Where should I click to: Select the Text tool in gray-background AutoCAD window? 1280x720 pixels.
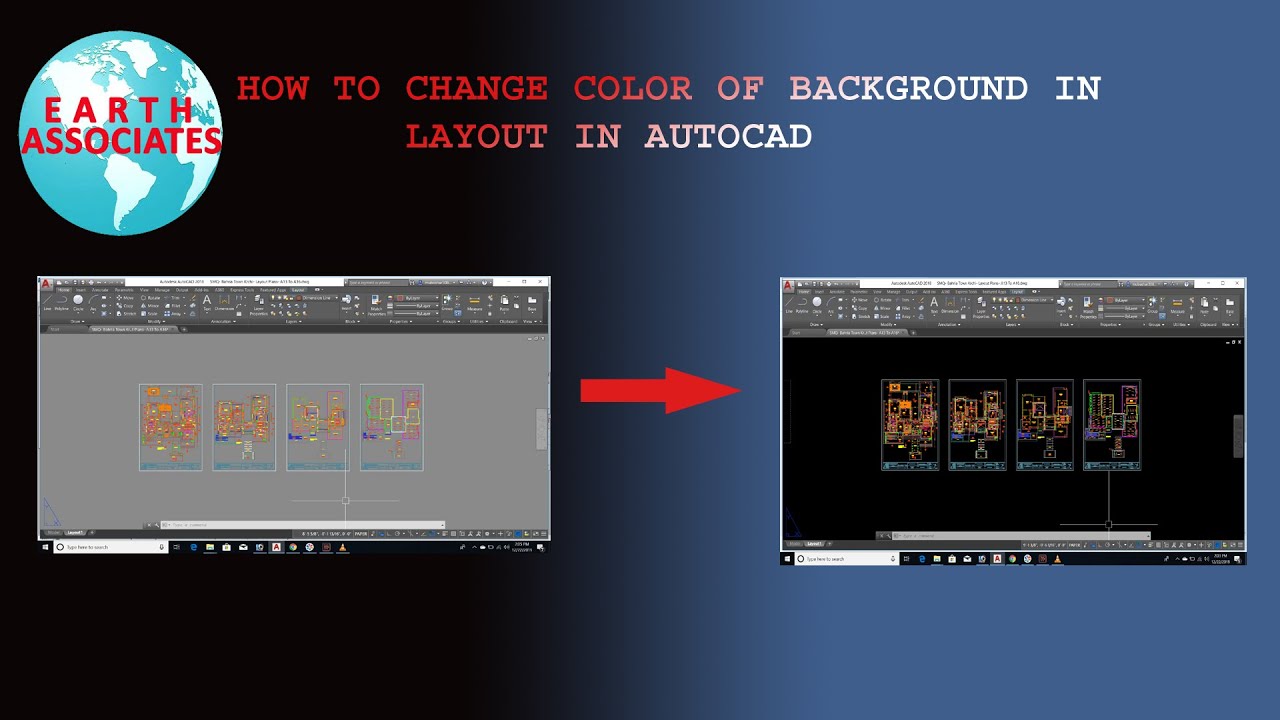tap(207, 303)
